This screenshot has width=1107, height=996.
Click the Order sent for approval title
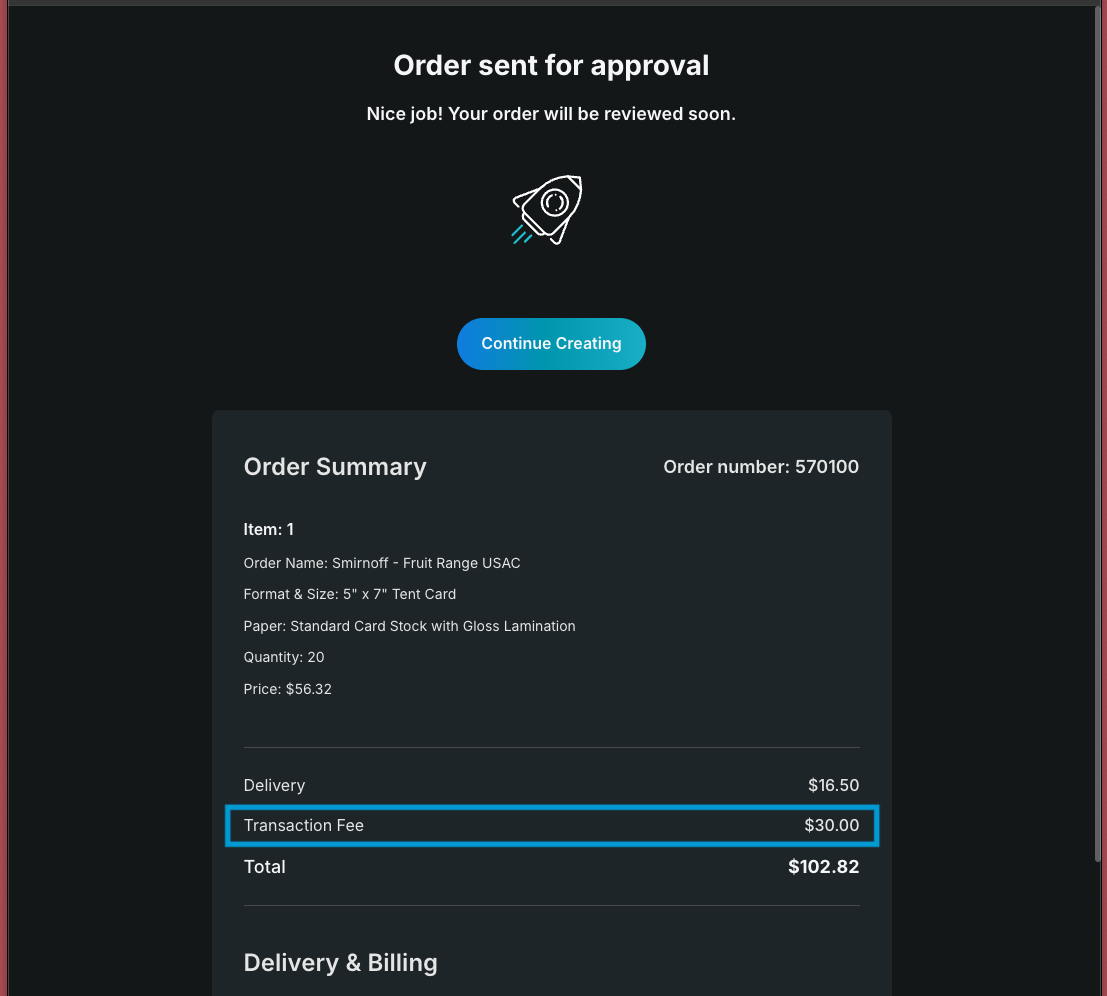(549, 65)
